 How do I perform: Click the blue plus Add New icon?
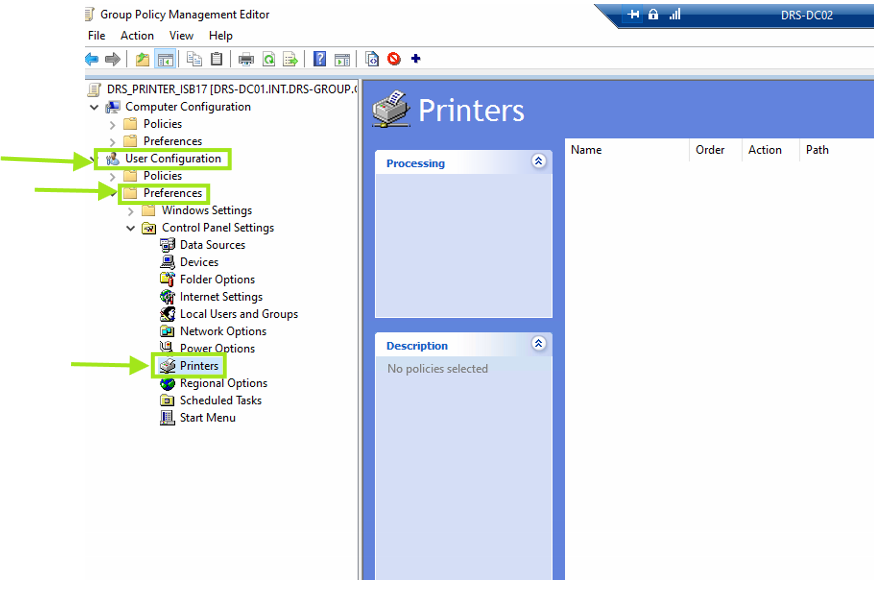click(416, 59)
